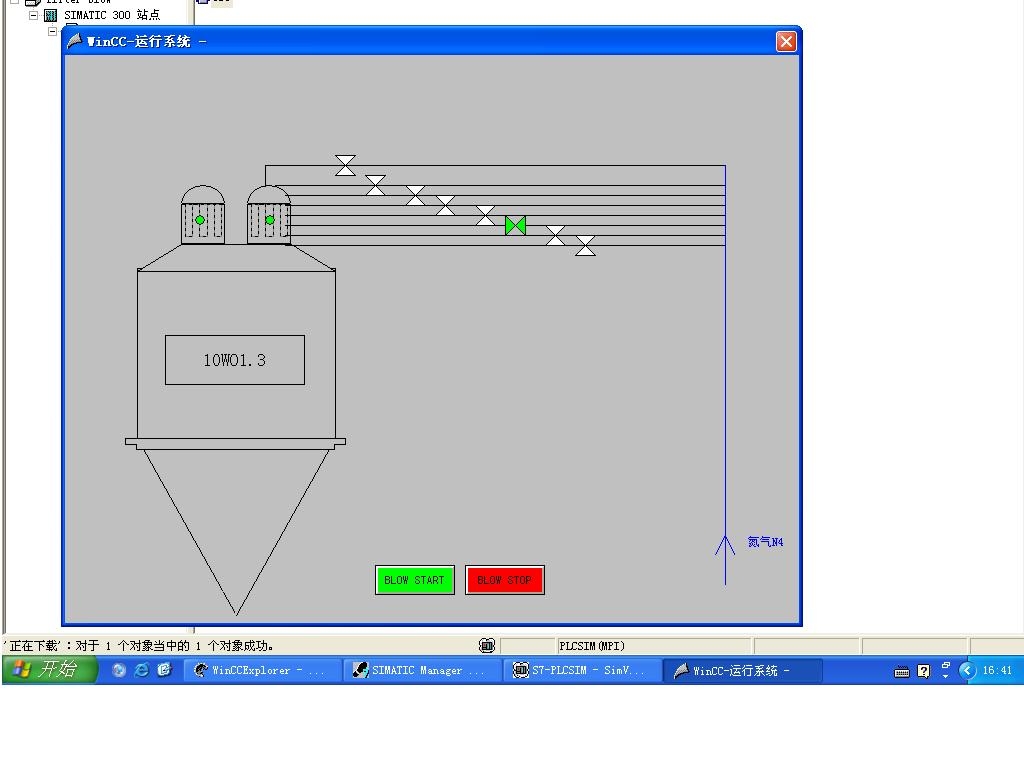The height and width of the screenshot is (768, 1024).
Task: Click the quick launch icon right of Internet Explorer
Action: click(x=165, y=670)
